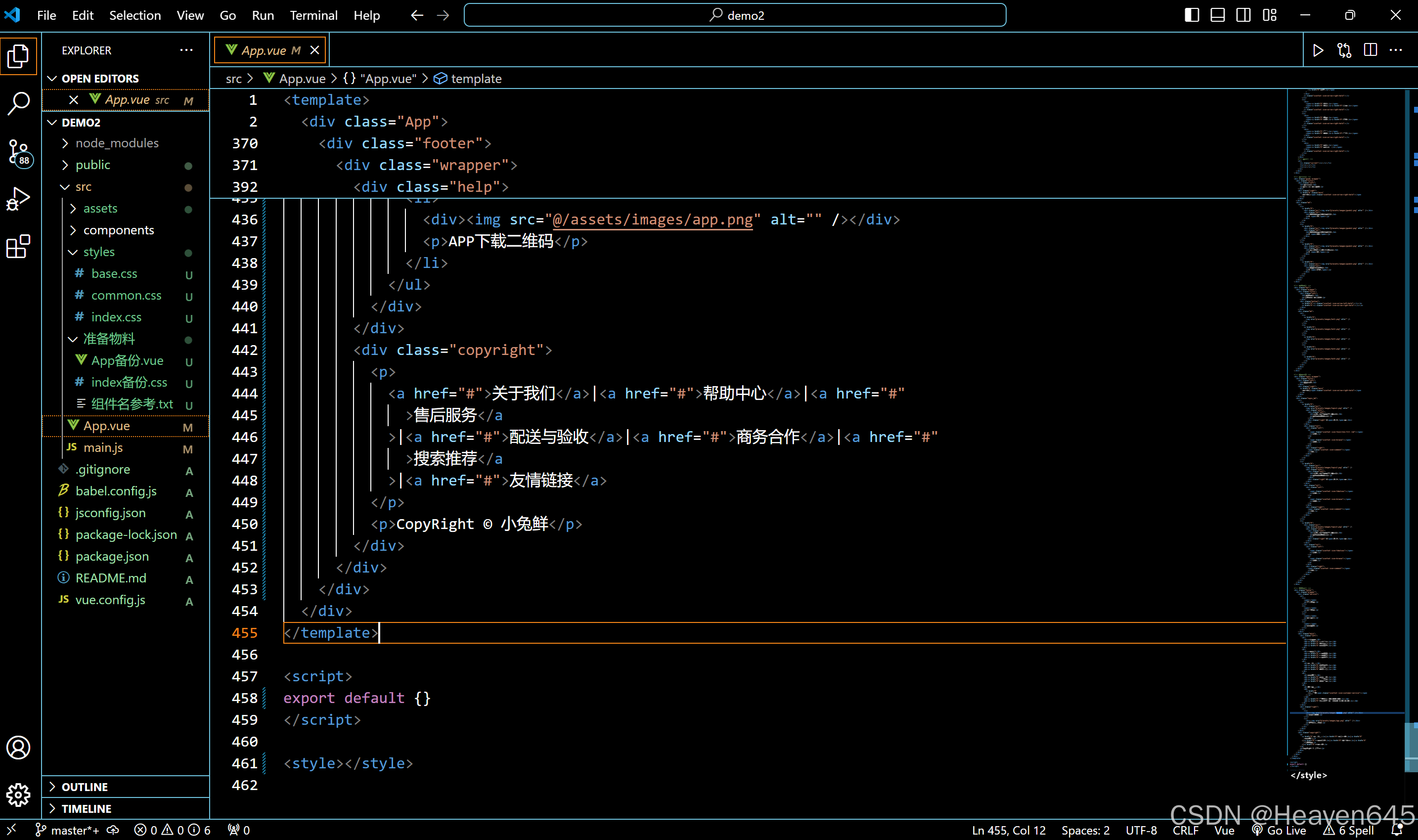
Task: Toggle the bottom Panel visibility
Action: click(1218, 15)
